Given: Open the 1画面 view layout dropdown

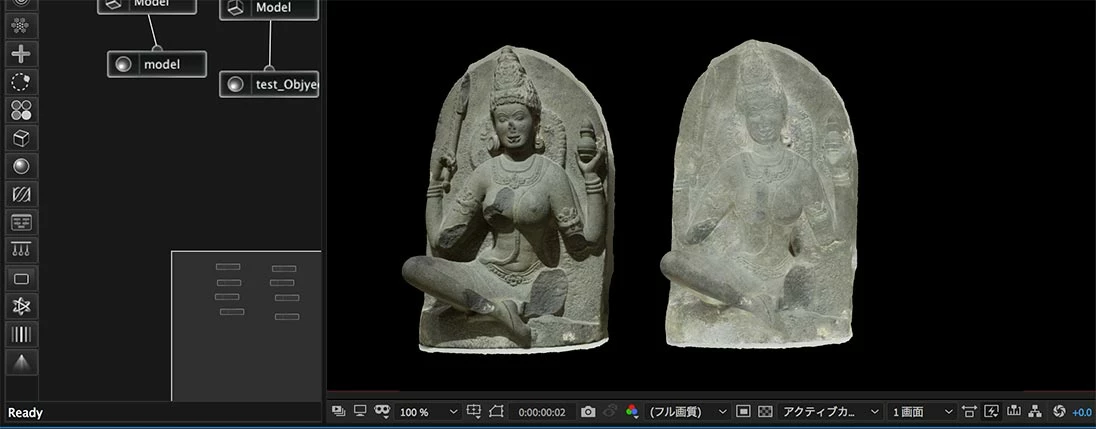Looking at the screenshot, I should click(x=922, y=412).
